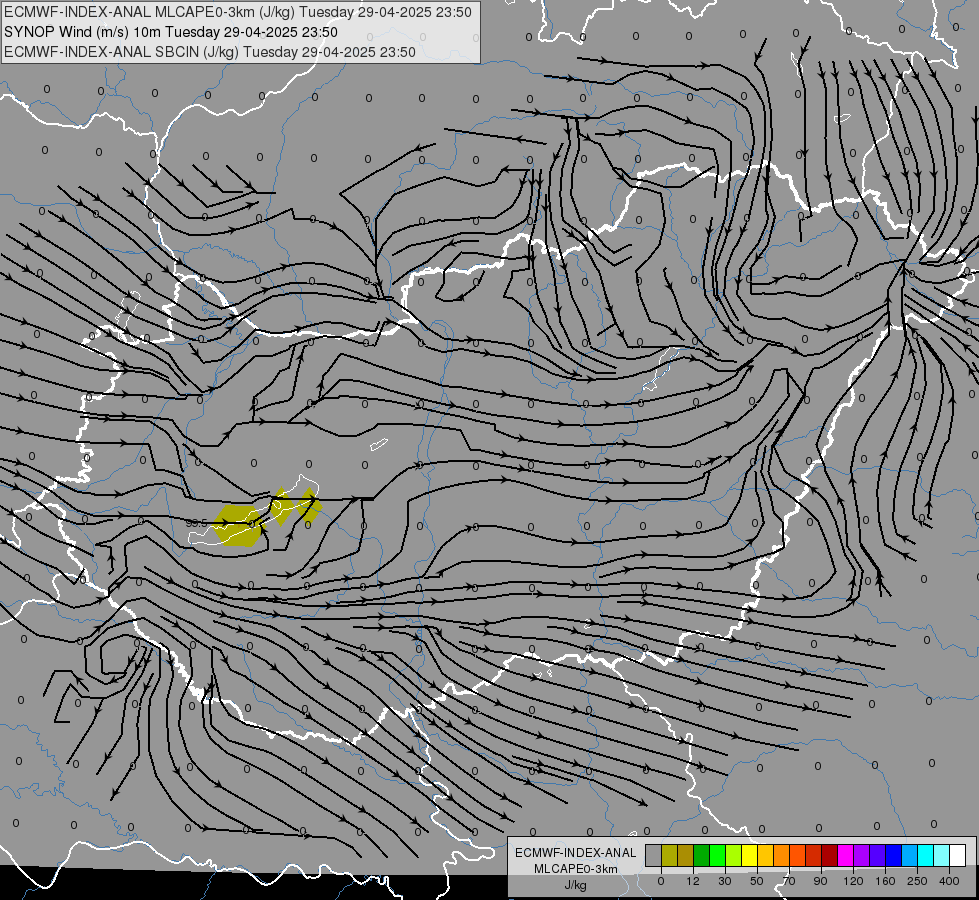Image resolution: width=979 pixels, height=900 pixels.
Task: Click the legend tick label 250
Action: [917, 881]
